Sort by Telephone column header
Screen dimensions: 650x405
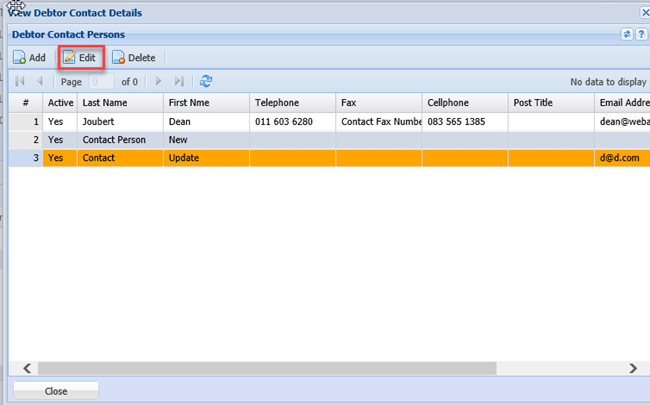(292, 103)
